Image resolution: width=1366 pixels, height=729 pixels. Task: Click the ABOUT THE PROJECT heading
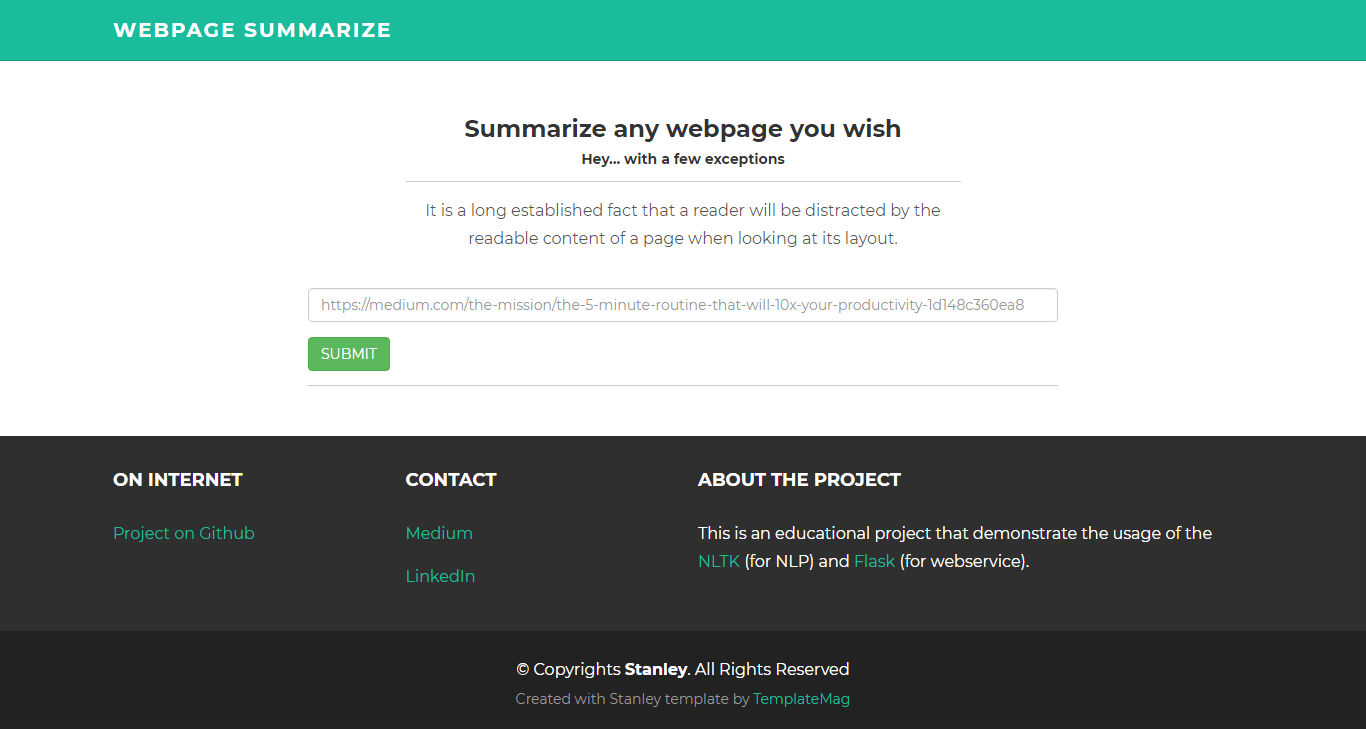[799, 480]
